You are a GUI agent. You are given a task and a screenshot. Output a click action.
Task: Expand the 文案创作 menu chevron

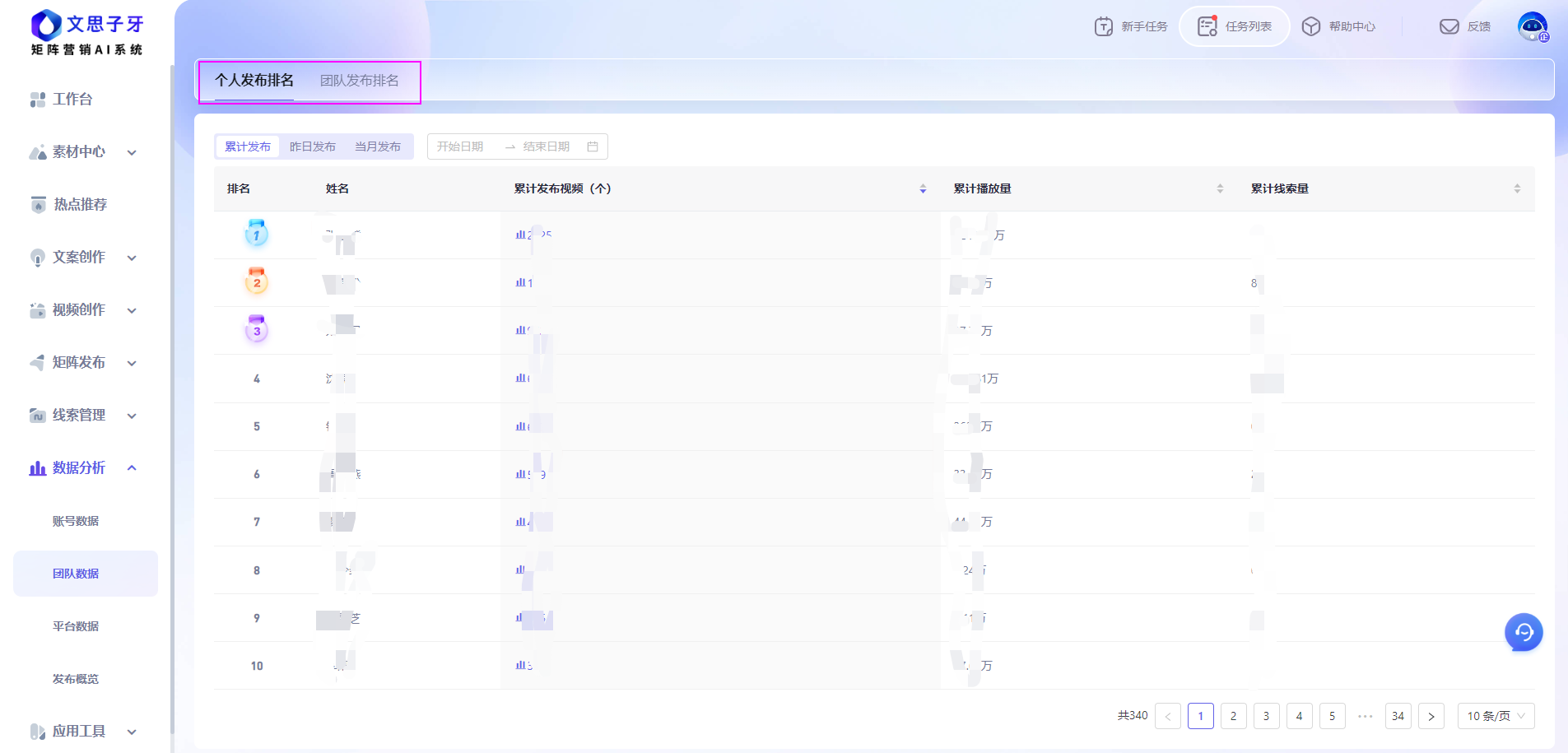click(132, 258)
